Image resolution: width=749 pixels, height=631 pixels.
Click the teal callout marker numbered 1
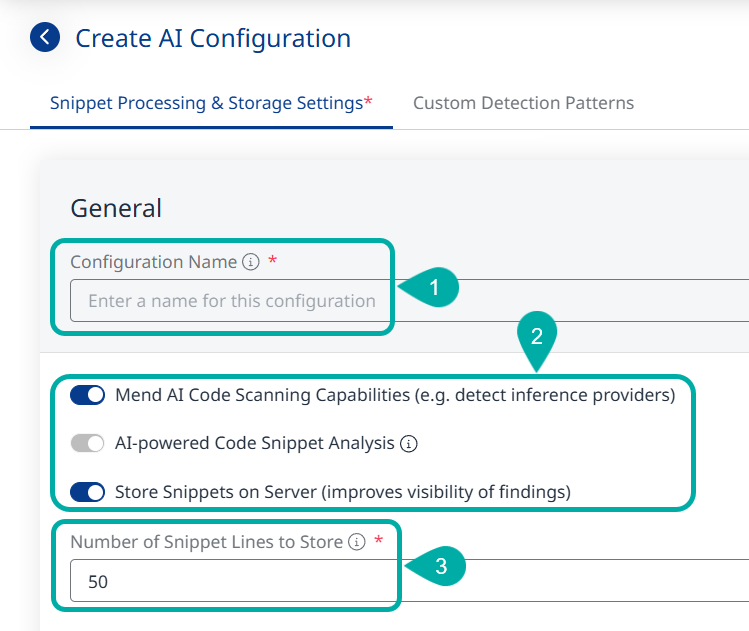(x=432, y=288)
